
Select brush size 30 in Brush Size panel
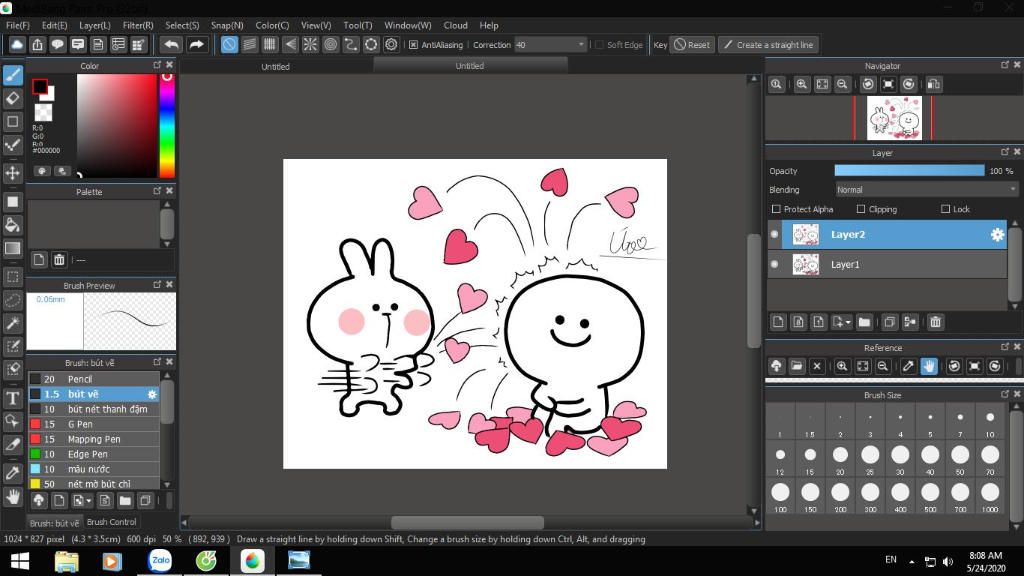(x=900, y=459)
